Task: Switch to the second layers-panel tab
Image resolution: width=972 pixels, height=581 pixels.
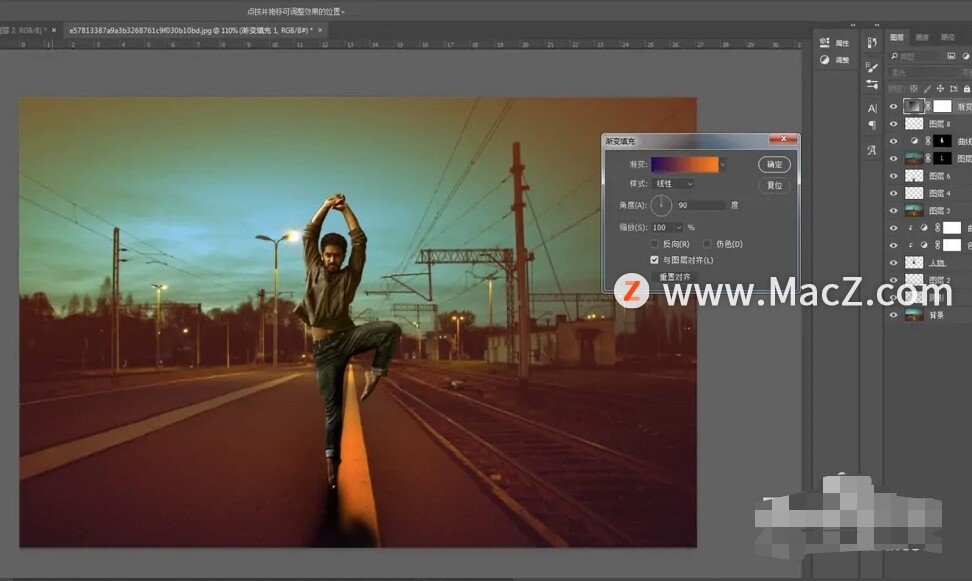Action: pos(922,37)
